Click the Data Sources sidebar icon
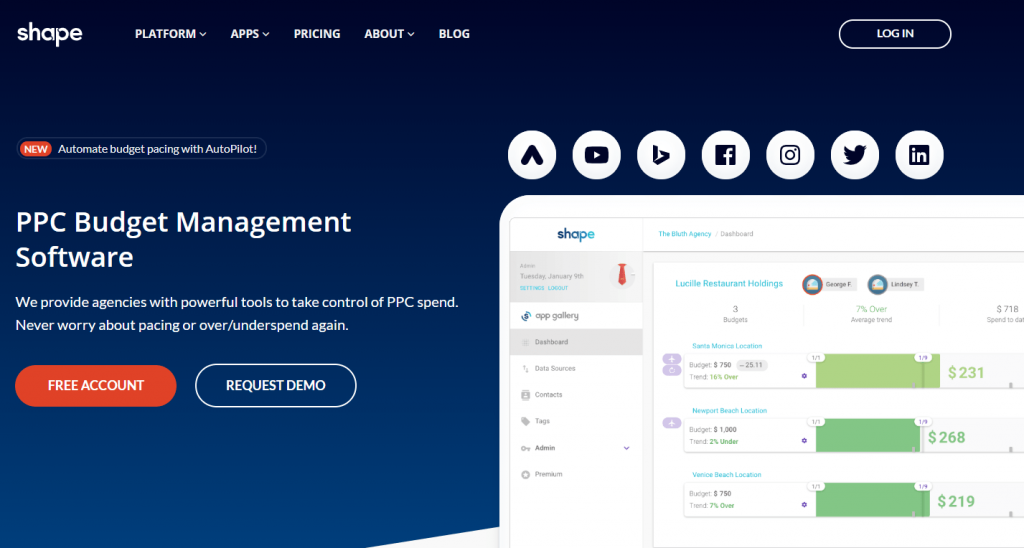This screenshot has height=548, width=1024. 525,368
